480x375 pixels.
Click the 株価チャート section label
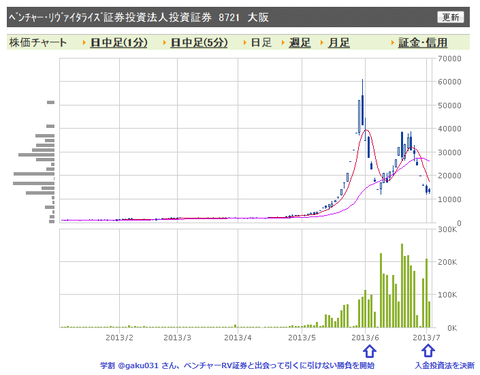pos(38,43)
